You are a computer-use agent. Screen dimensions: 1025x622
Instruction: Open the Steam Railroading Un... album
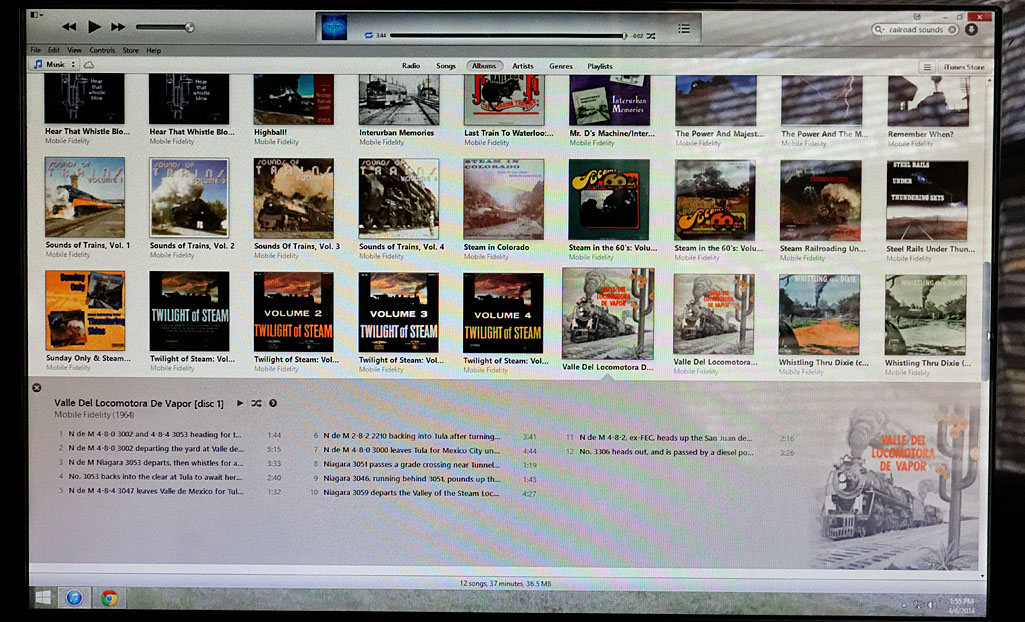[821, 201]
